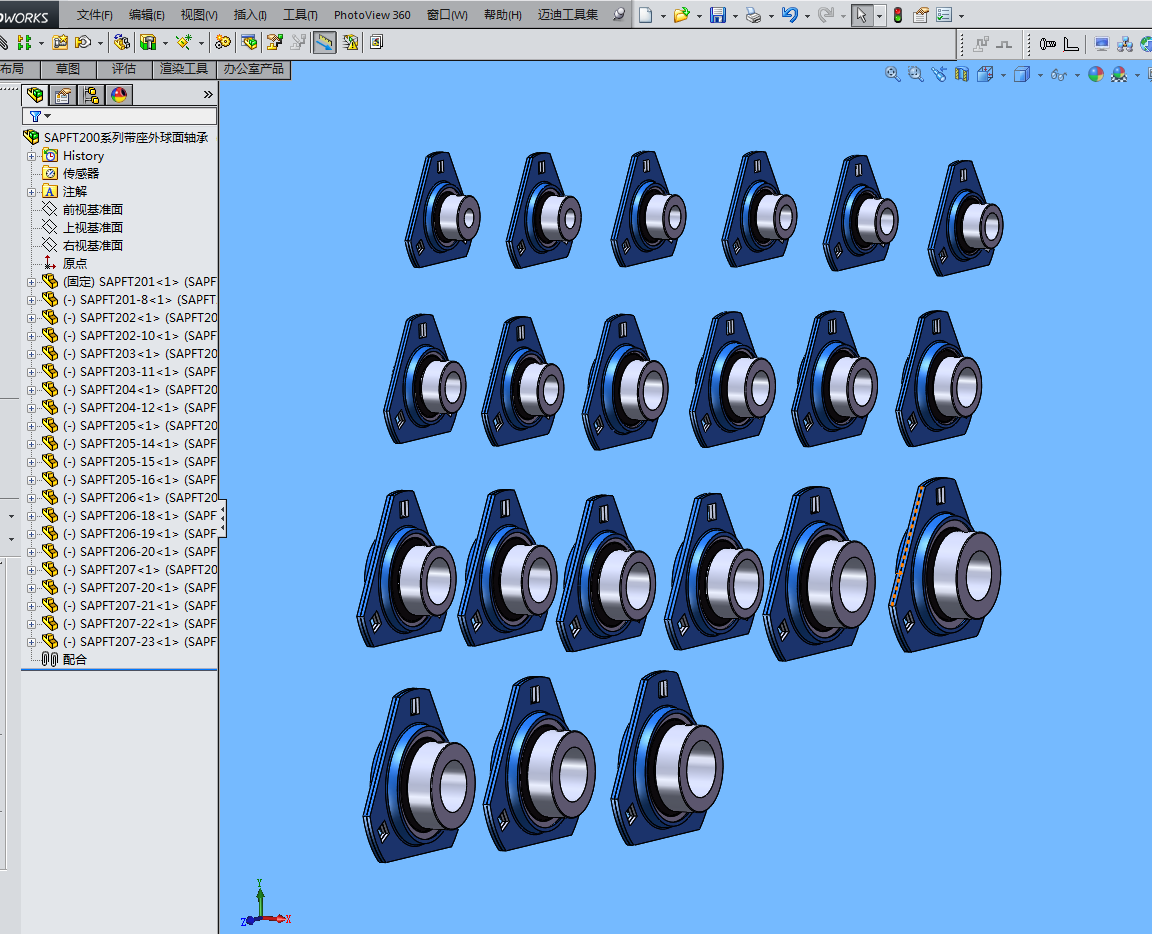Toggle the Select cursor tool

point(861,15)
